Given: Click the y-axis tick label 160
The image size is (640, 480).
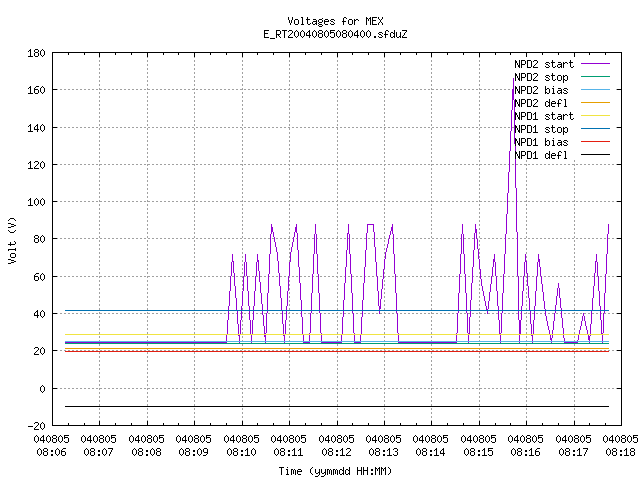Looking at the screenshot, I should 36,90.
